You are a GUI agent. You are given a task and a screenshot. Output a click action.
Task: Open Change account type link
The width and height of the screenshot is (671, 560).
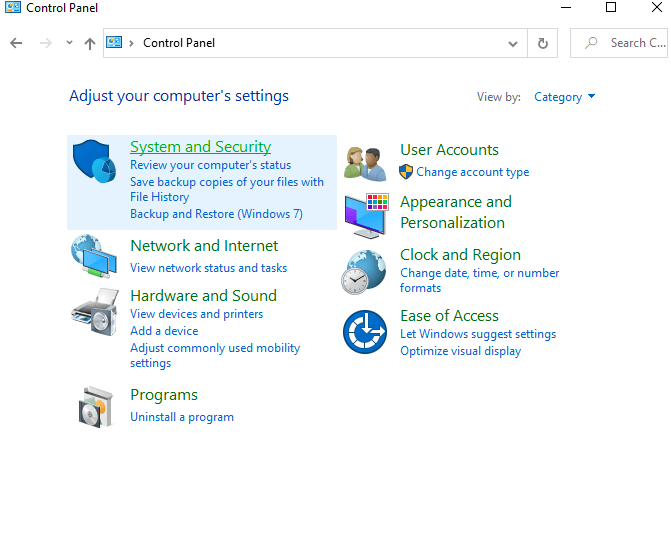[x=472, y=172]
